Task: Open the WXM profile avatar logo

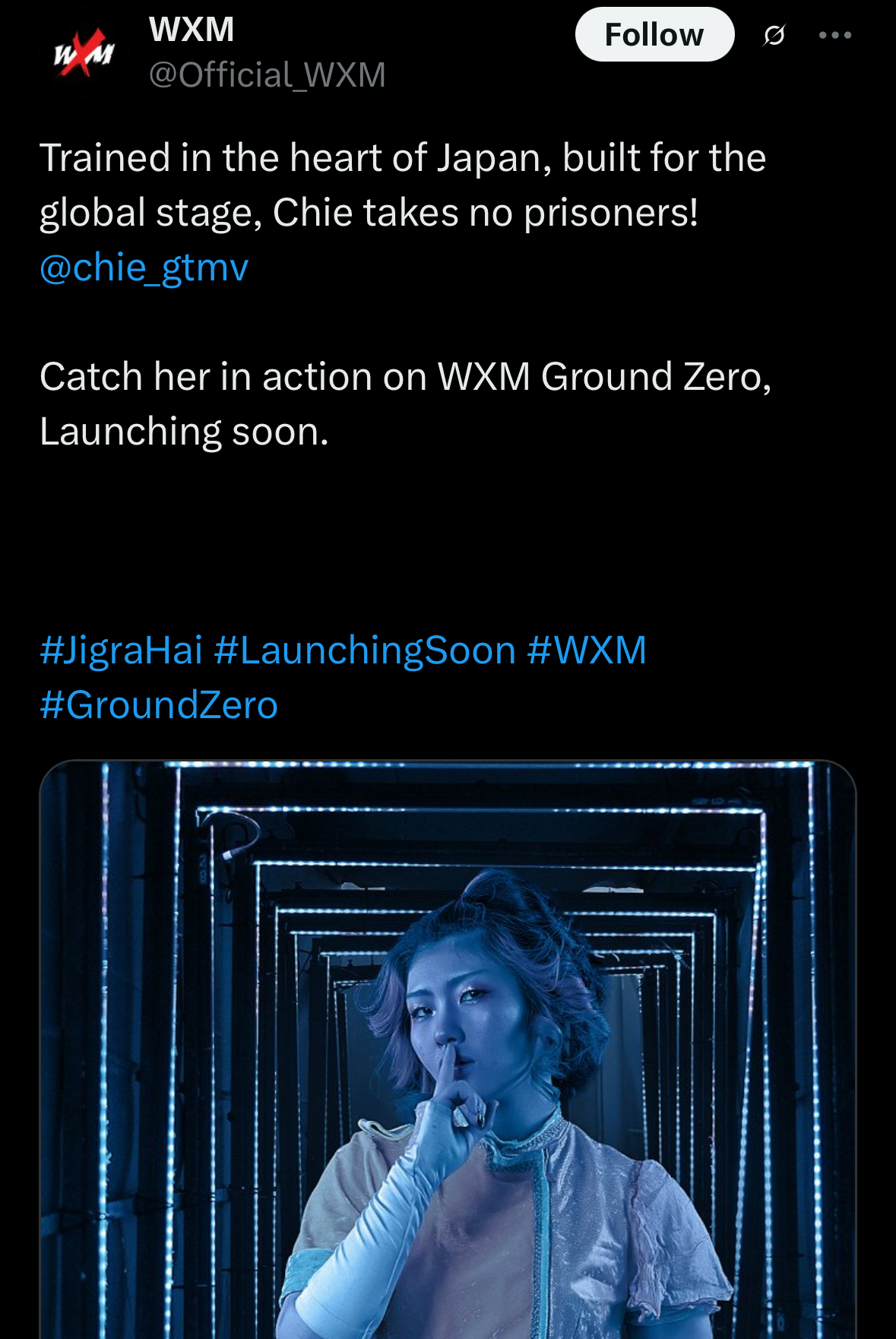Action: tap(84, 53)
